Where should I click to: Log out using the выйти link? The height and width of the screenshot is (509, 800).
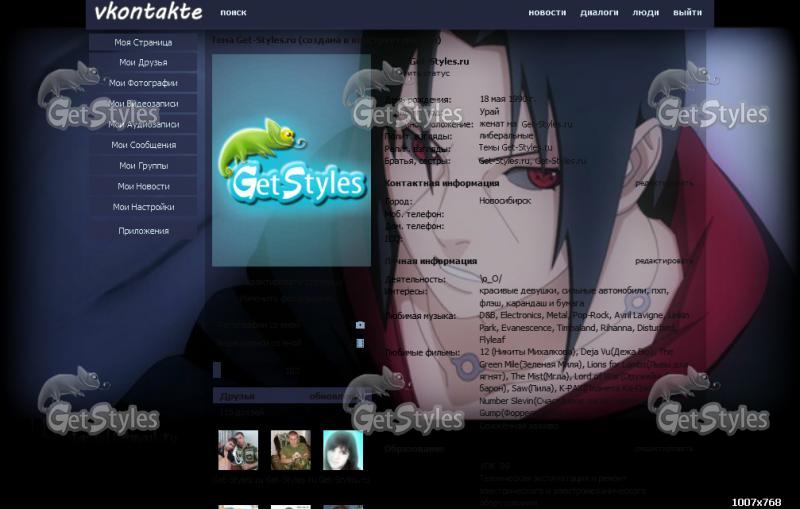[x=687, y=13]
